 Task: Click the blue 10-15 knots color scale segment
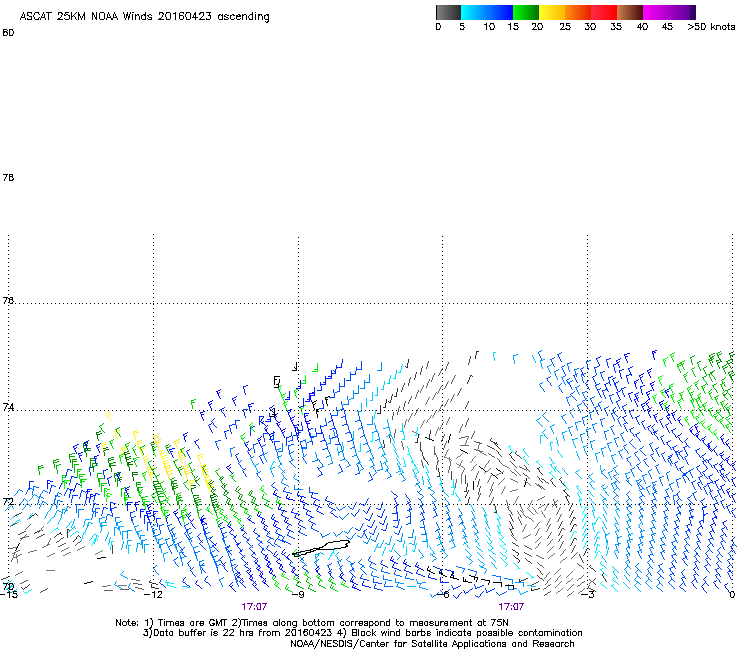pos(500,12)
